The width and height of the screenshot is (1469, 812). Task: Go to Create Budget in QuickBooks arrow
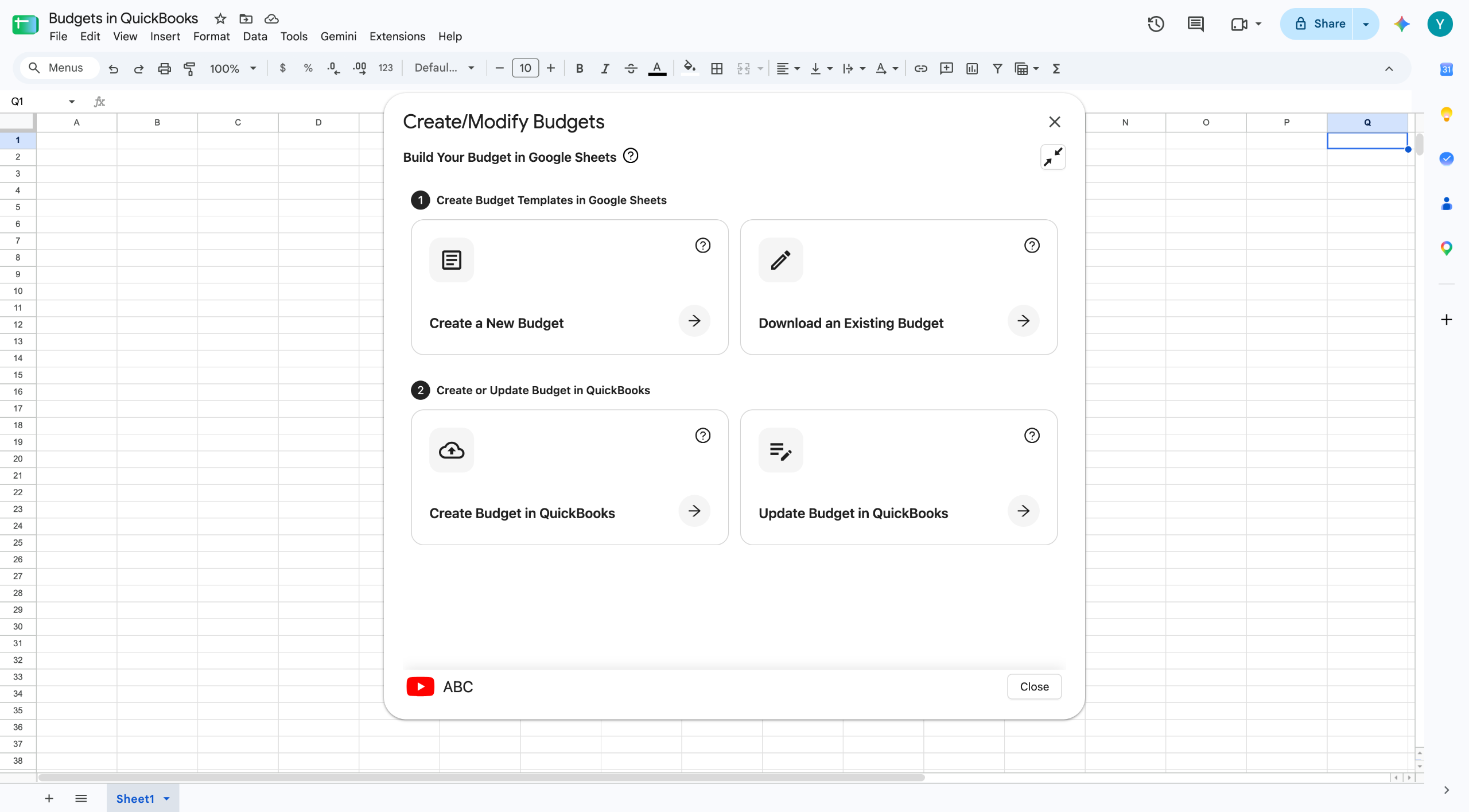pyautogui.click(x=694, y=511)
